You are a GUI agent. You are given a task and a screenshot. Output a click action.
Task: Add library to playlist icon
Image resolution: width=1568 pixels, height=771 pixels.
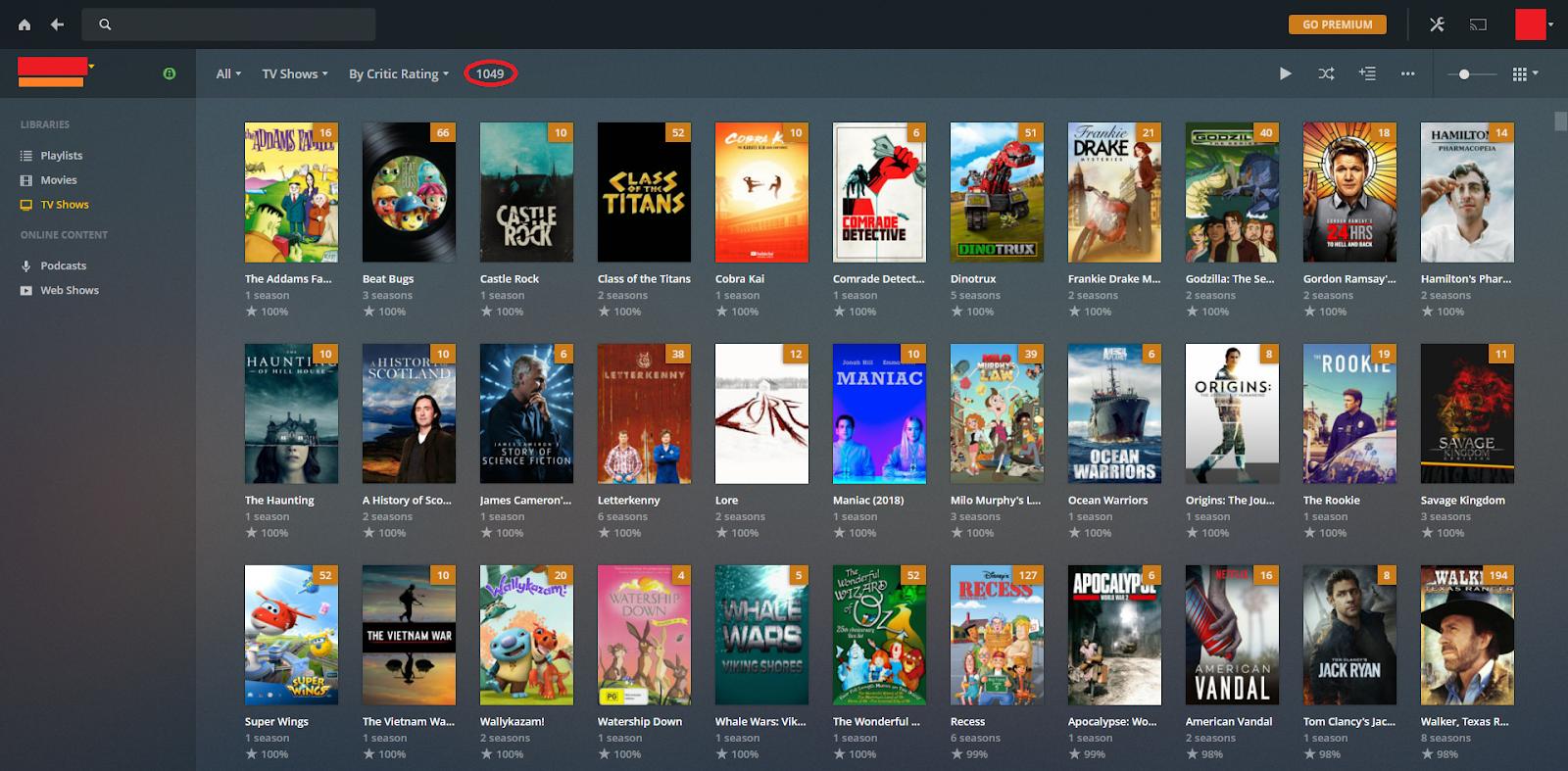point(1367,73)
